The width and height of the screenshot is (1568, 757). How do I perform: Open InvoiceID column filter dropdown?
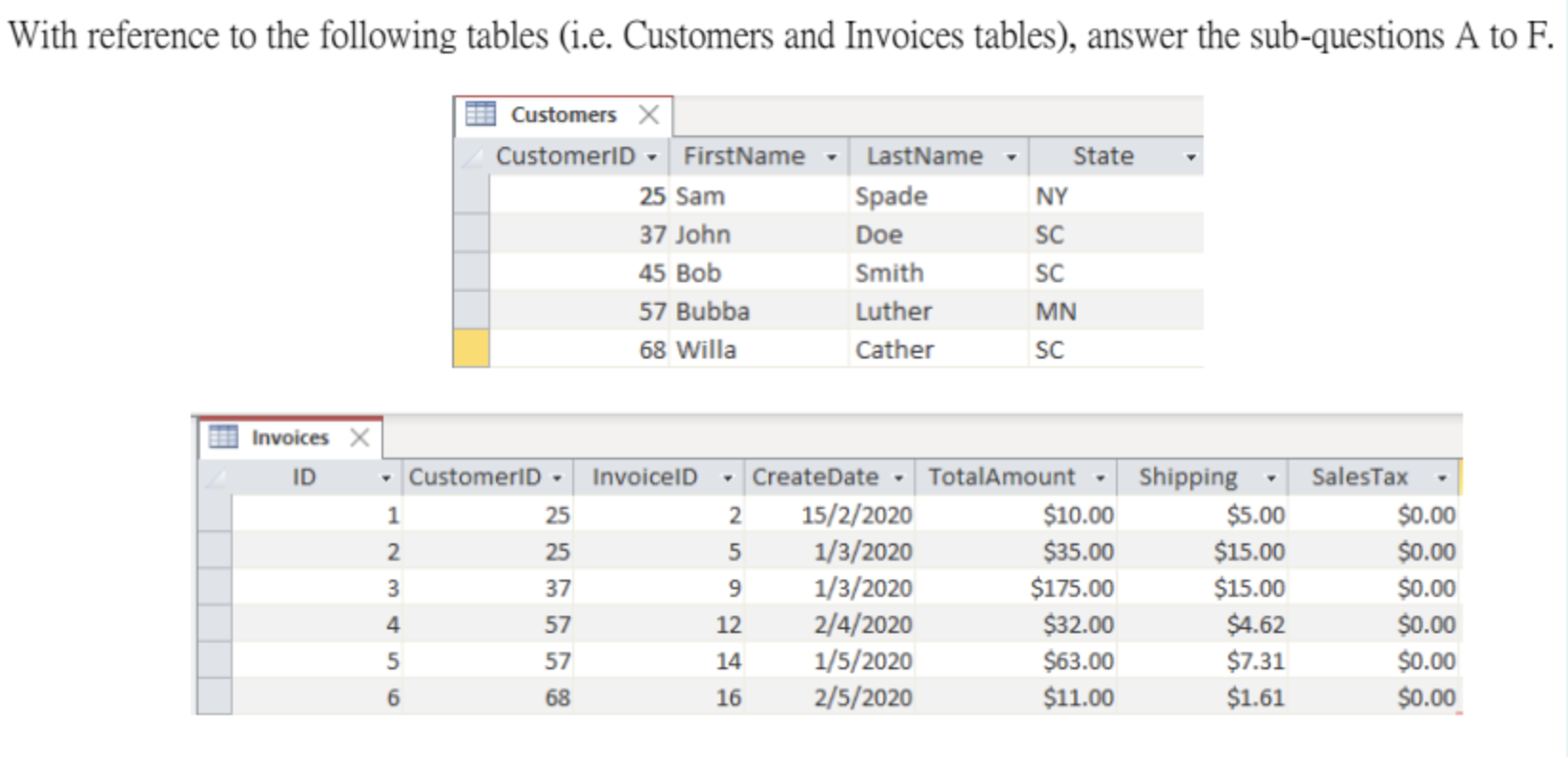point(728,478)
